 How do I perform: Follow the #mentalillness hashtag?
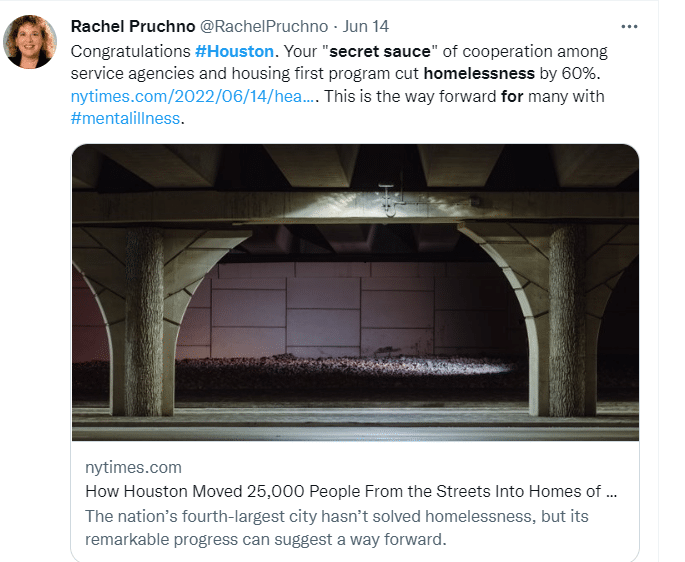tap(128, 119)
